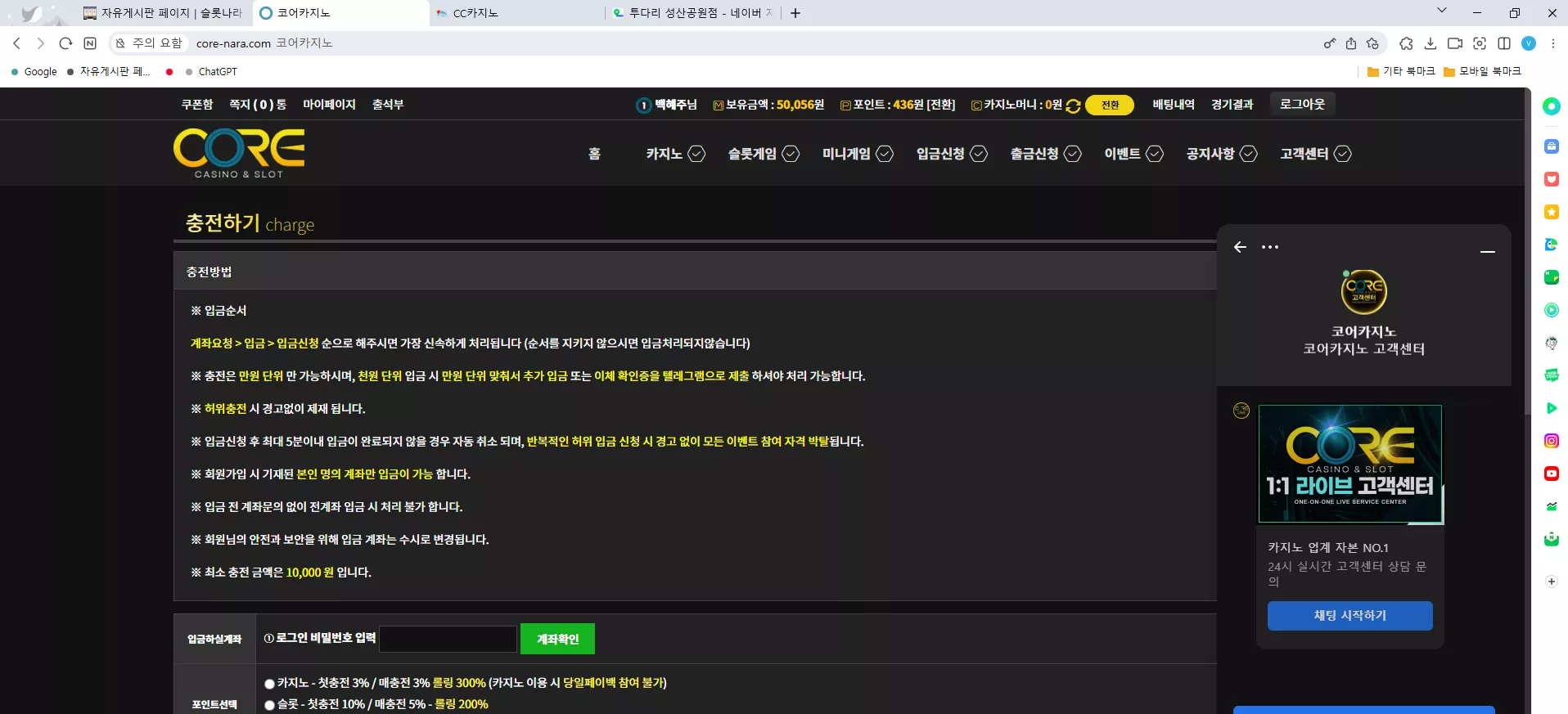Add a sidebar app with the plus icon
This screenshot has height=714, width=1568.
[x=1552, y=582]
